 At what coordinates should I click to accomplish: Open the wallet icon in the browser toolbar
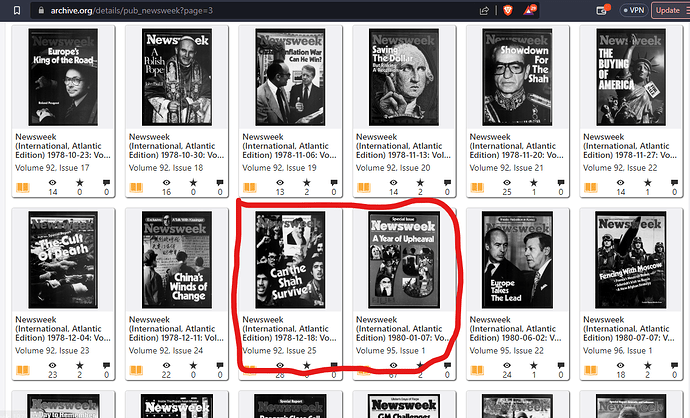[x=602, y=10]
